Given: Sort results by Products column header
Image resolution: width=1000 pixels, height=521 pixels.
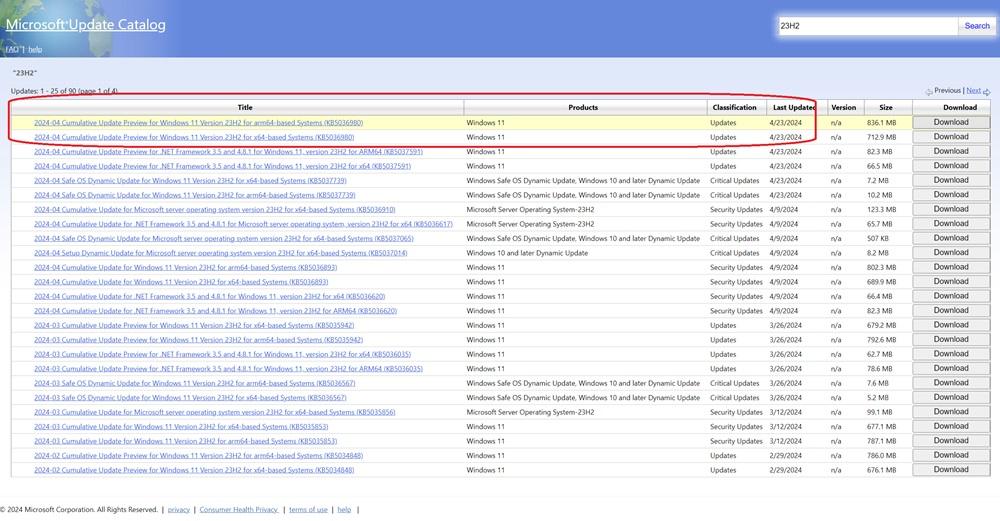Looking at the screenshot, I should click(x=583, y=107).
